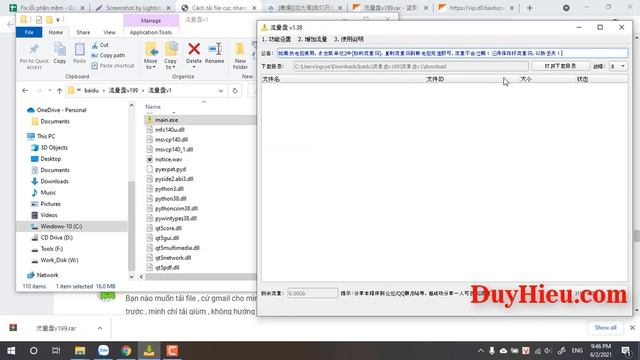The width and height of the screenshot is (640, 360).
Task: Open notification center on taskbar
Action: tap(626, 351)
